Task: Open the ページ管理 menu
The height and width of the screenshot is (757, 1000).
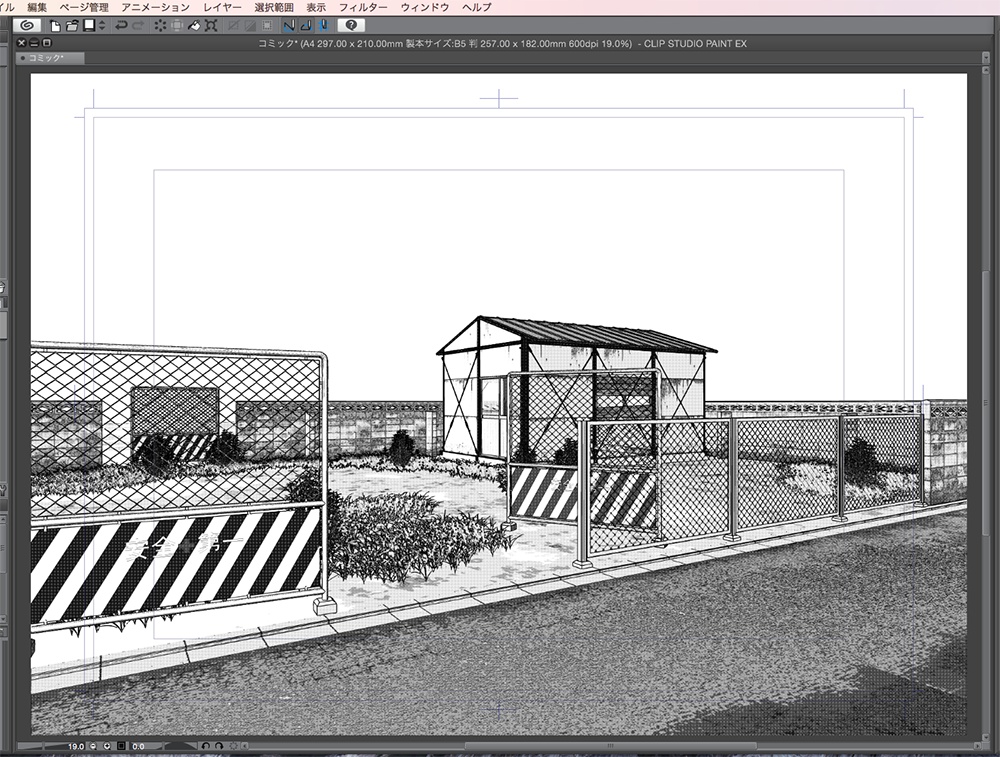Action: [x=84, y=7]
